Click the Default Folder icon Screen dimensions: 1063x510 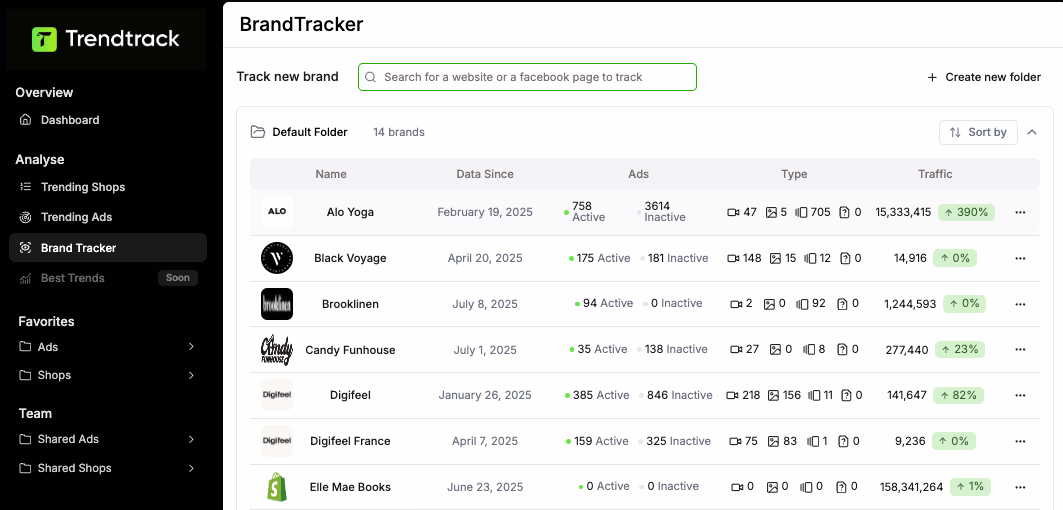258,132
